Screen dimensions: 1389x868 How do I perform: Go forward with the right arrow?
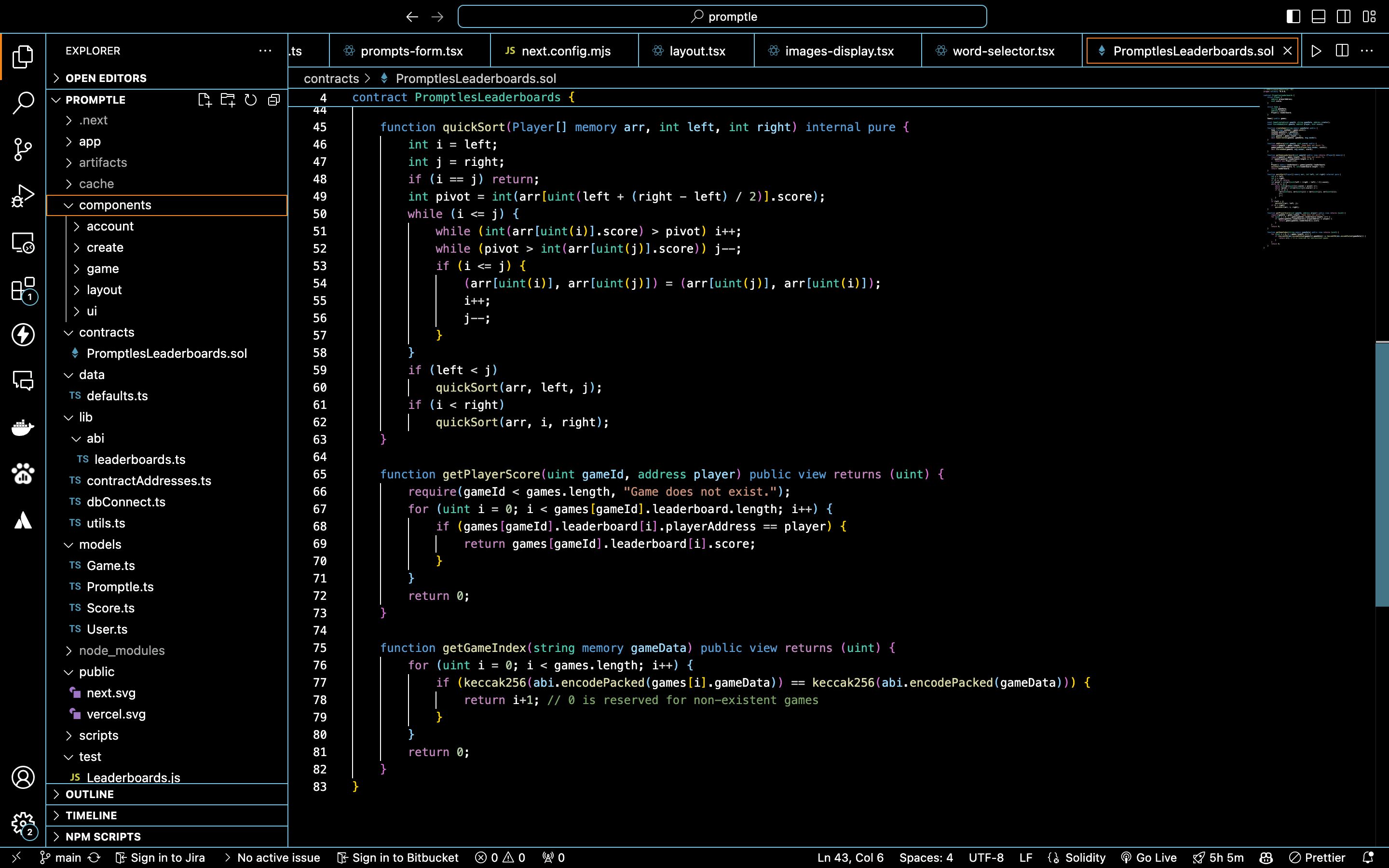(437, 17)
